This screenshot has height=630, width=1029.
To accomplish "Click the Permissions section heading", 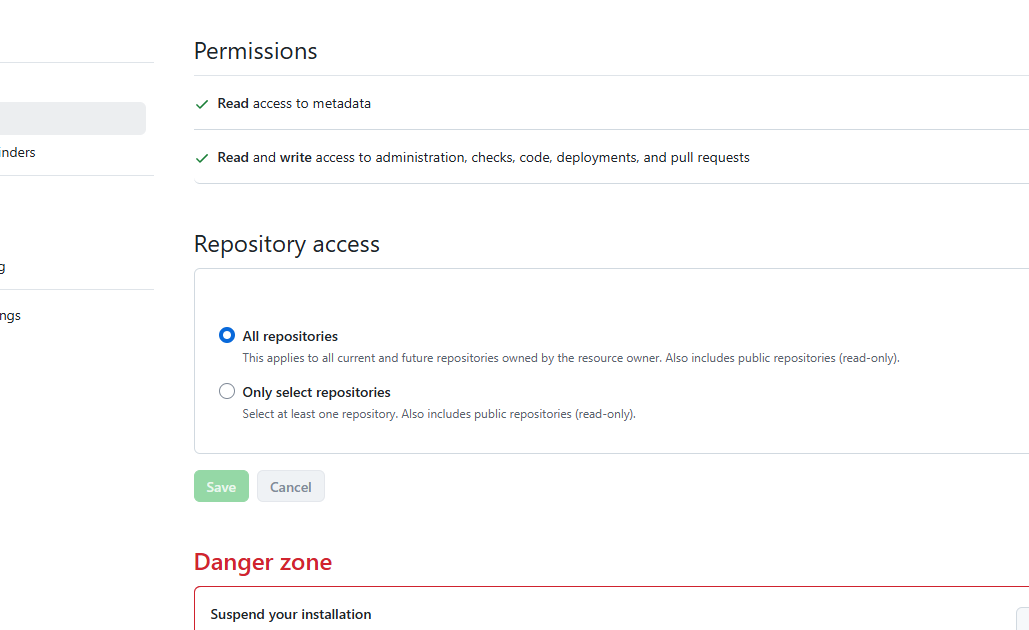I will 255,51.
